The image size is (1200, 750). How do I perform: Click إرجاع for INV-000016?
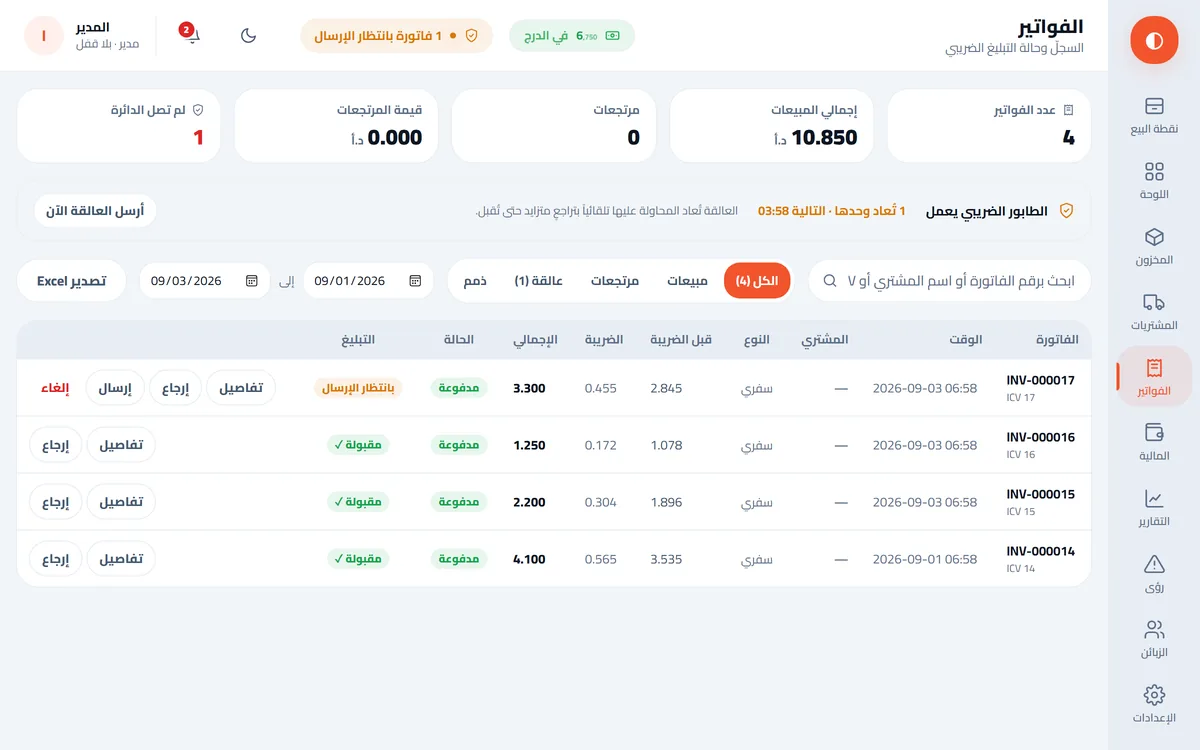point(56,445)
